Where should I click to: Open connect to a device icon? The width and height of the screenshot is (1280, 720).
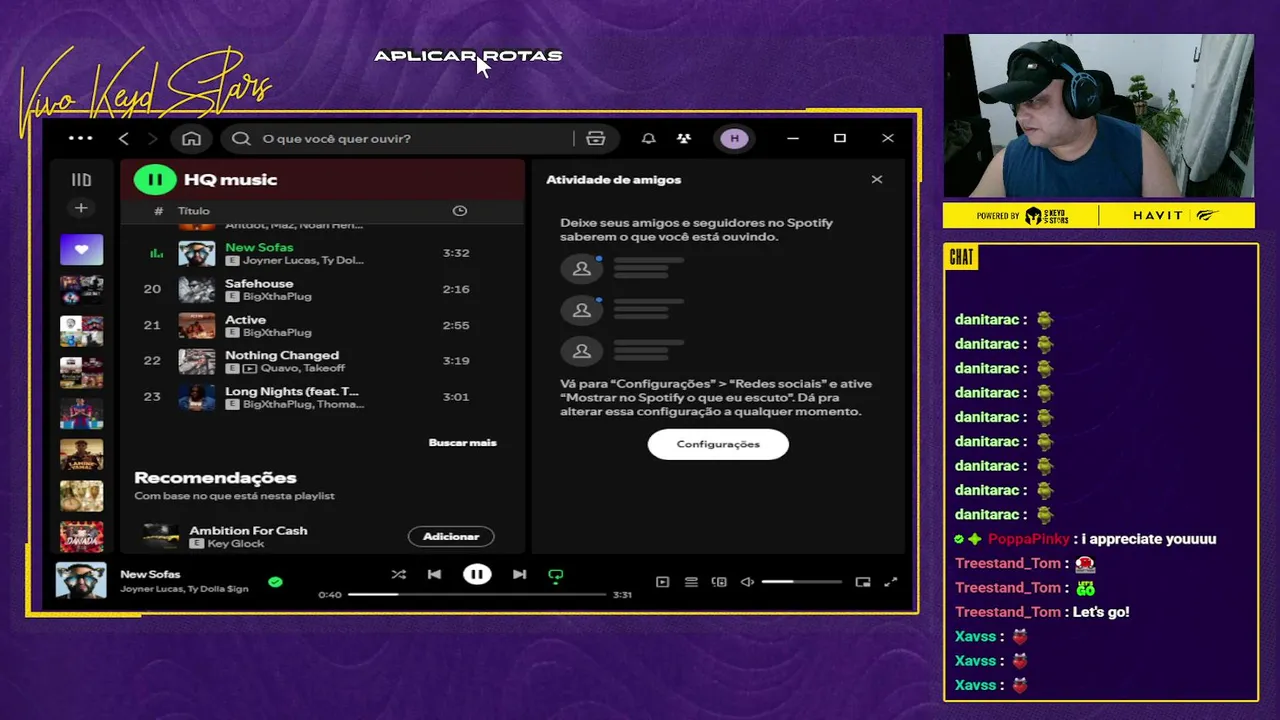(719, 582)
